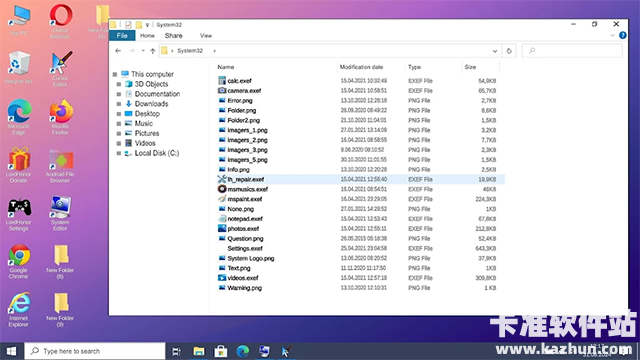Image resolution: width=640 pixels, height=360 pixels.
Task: Select the calc.exef file icon
Action: click(x=222, y=80)
